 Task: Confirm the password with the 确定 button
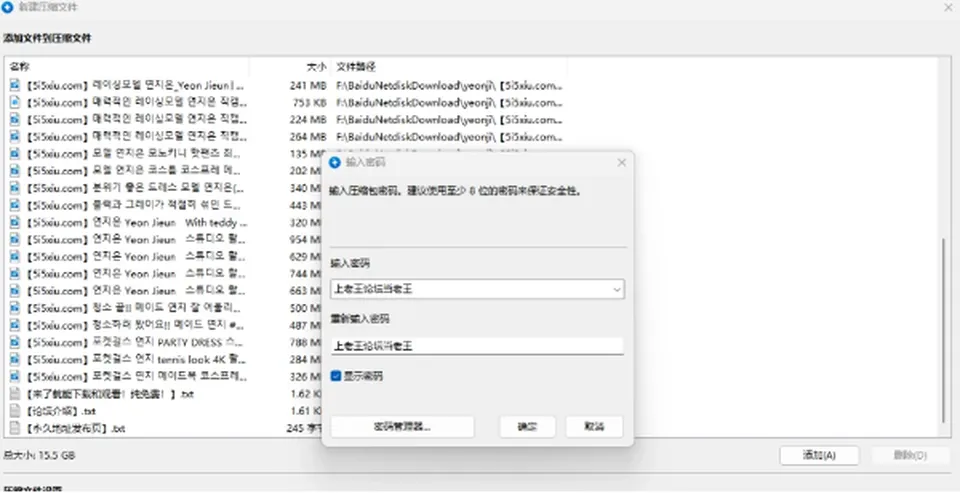(x=527, y=427)
